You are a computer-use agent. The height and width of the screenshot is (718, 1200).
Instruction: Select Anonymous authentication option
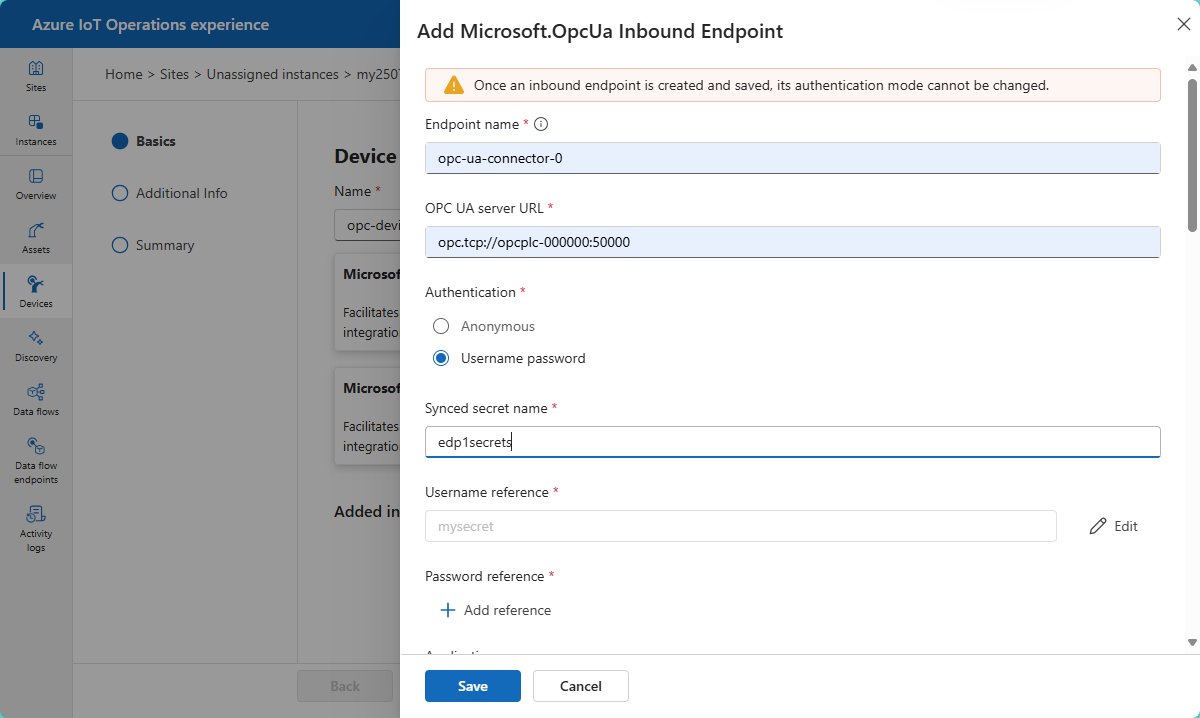tap(441, 326)
